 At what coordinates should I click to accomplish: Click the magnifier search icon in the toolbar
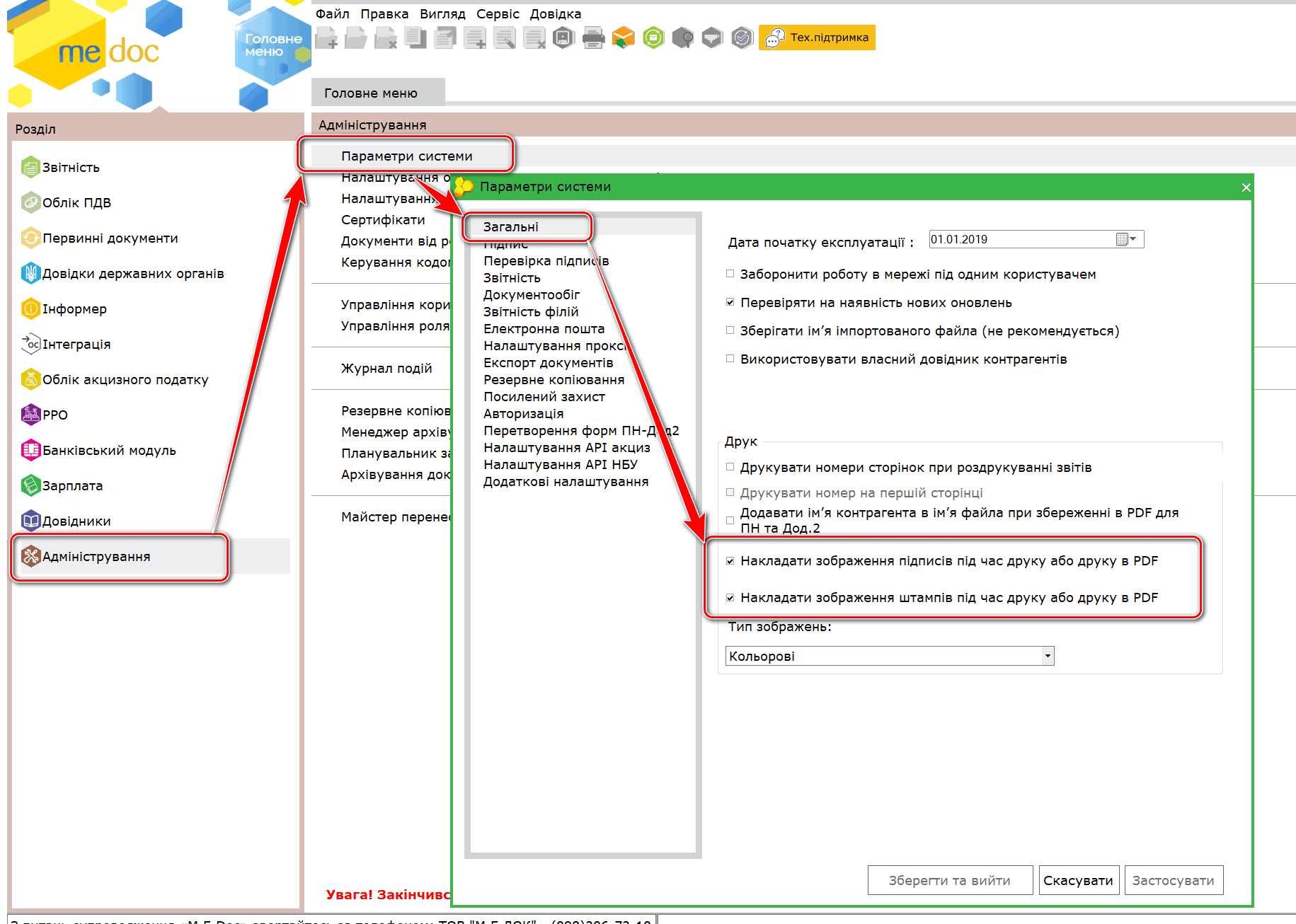682,37
